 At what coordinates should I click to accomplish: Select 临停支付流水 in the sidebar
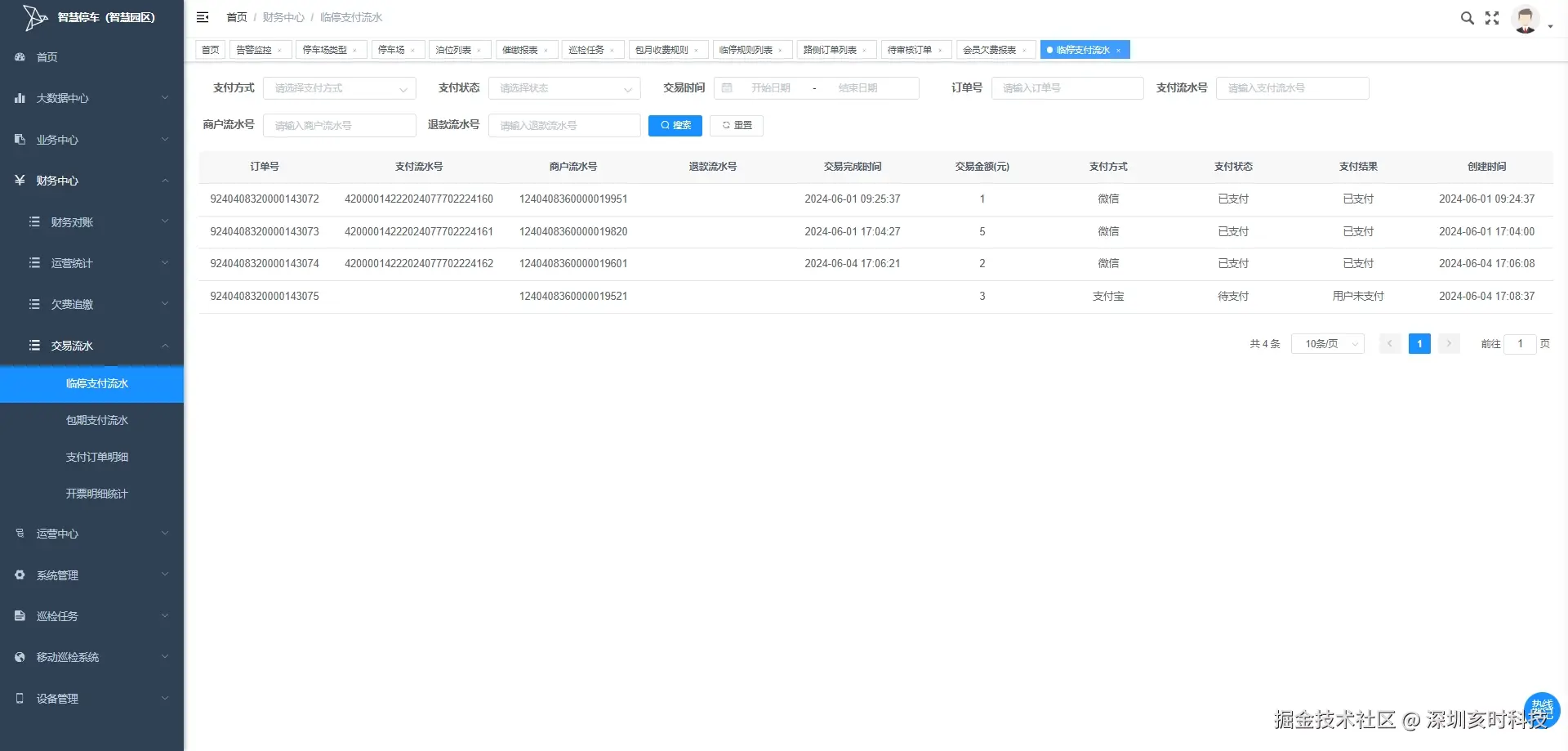pyautogui.click(x=91, y=384)
